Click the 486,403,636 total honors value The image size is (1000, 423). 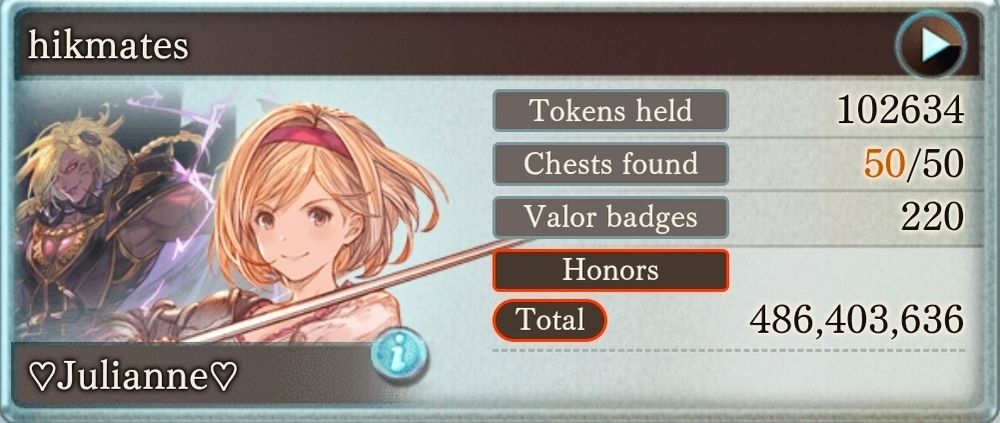click(x=857, y=320)
